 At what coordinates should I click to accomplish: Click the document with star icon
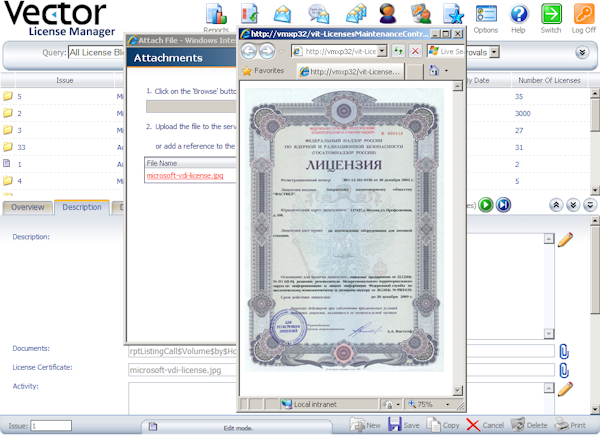click(453, 14)
